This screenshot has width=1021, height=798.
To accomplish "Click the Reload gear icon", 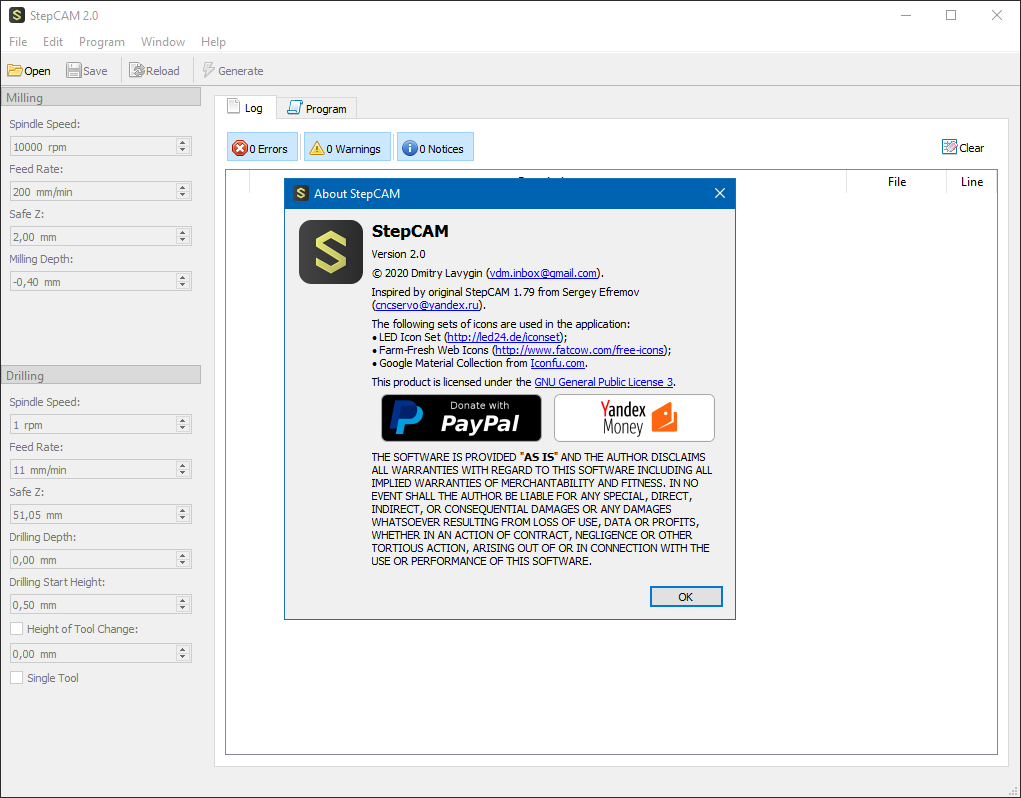I will point(137,70).
